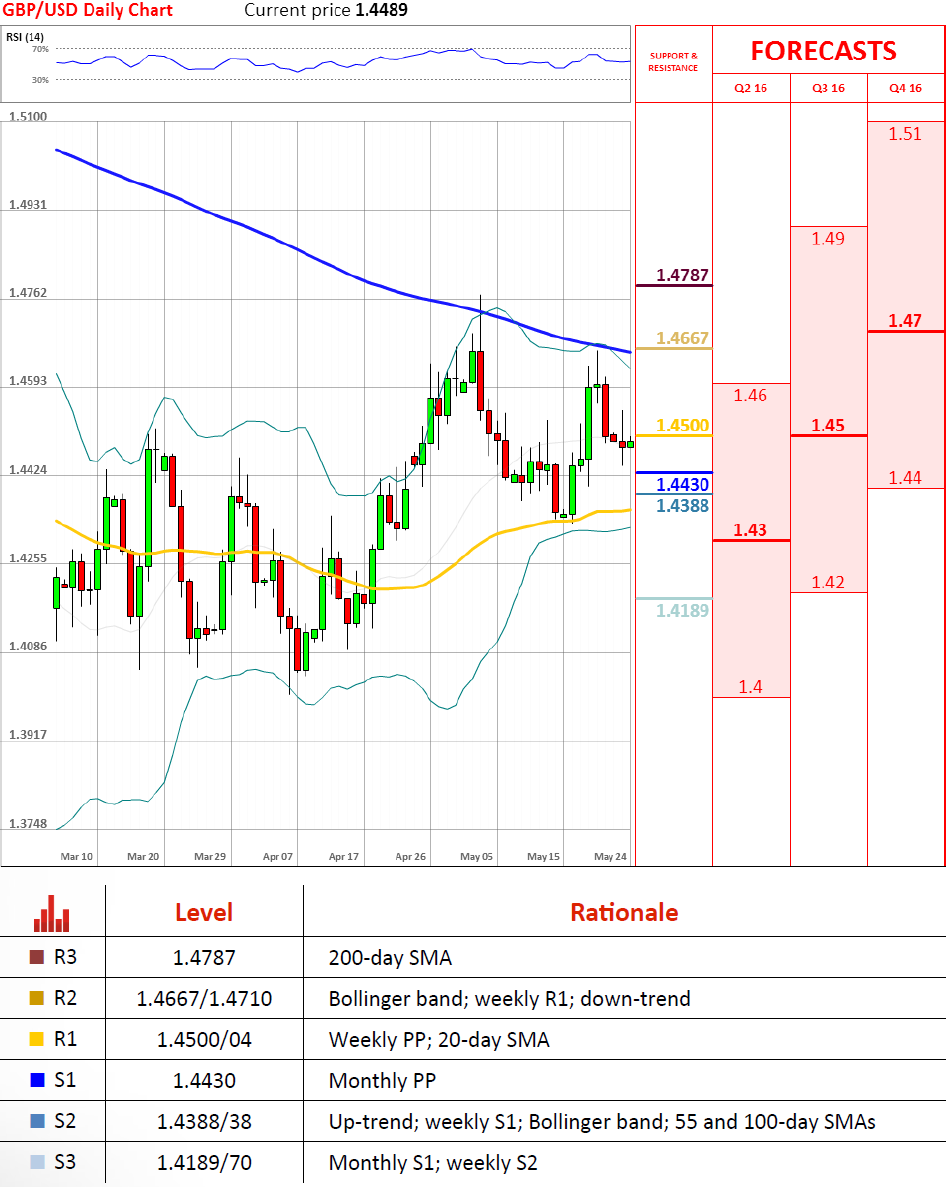Click the 1.4388/38 level cell

204,1122
